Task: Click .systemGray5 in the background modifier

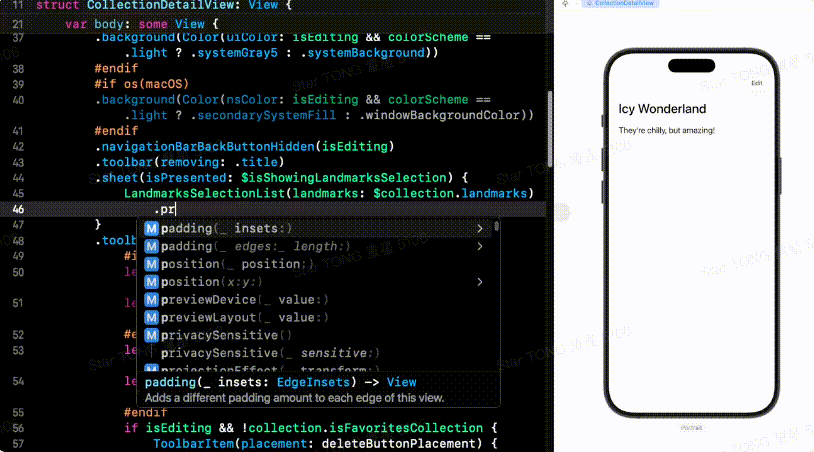Action: pyautogui.click(x=234, y=53)
